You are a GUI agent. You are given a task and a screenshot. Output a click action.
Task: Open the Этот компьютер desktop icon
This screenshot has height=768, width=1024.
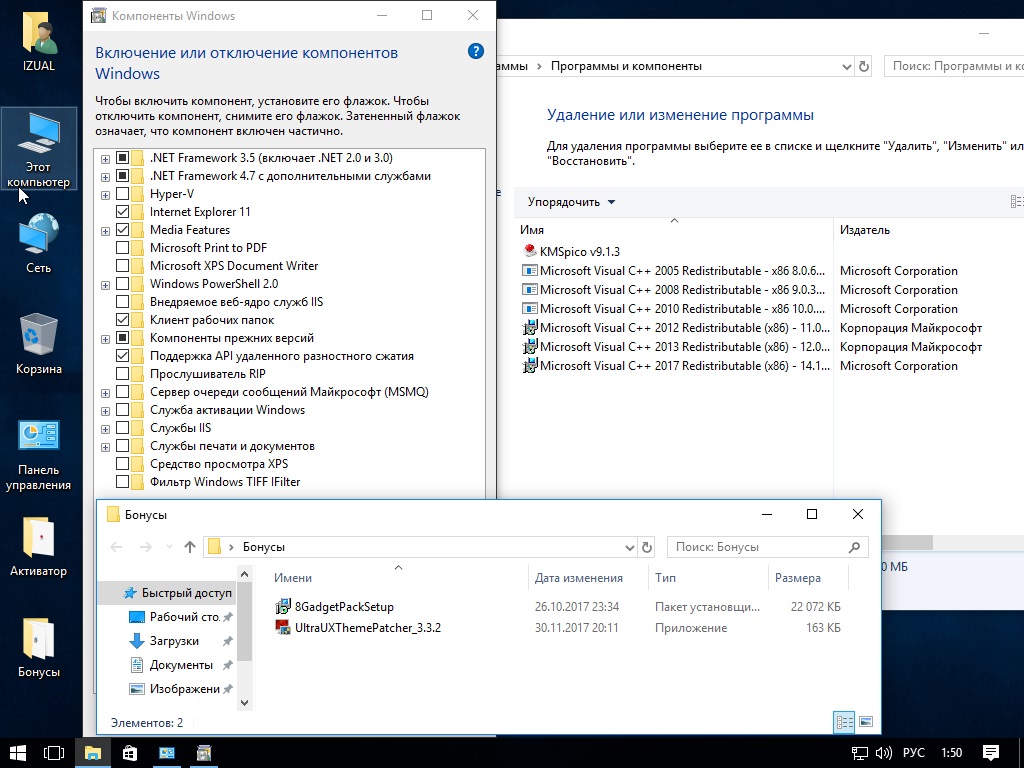point(39,149)
